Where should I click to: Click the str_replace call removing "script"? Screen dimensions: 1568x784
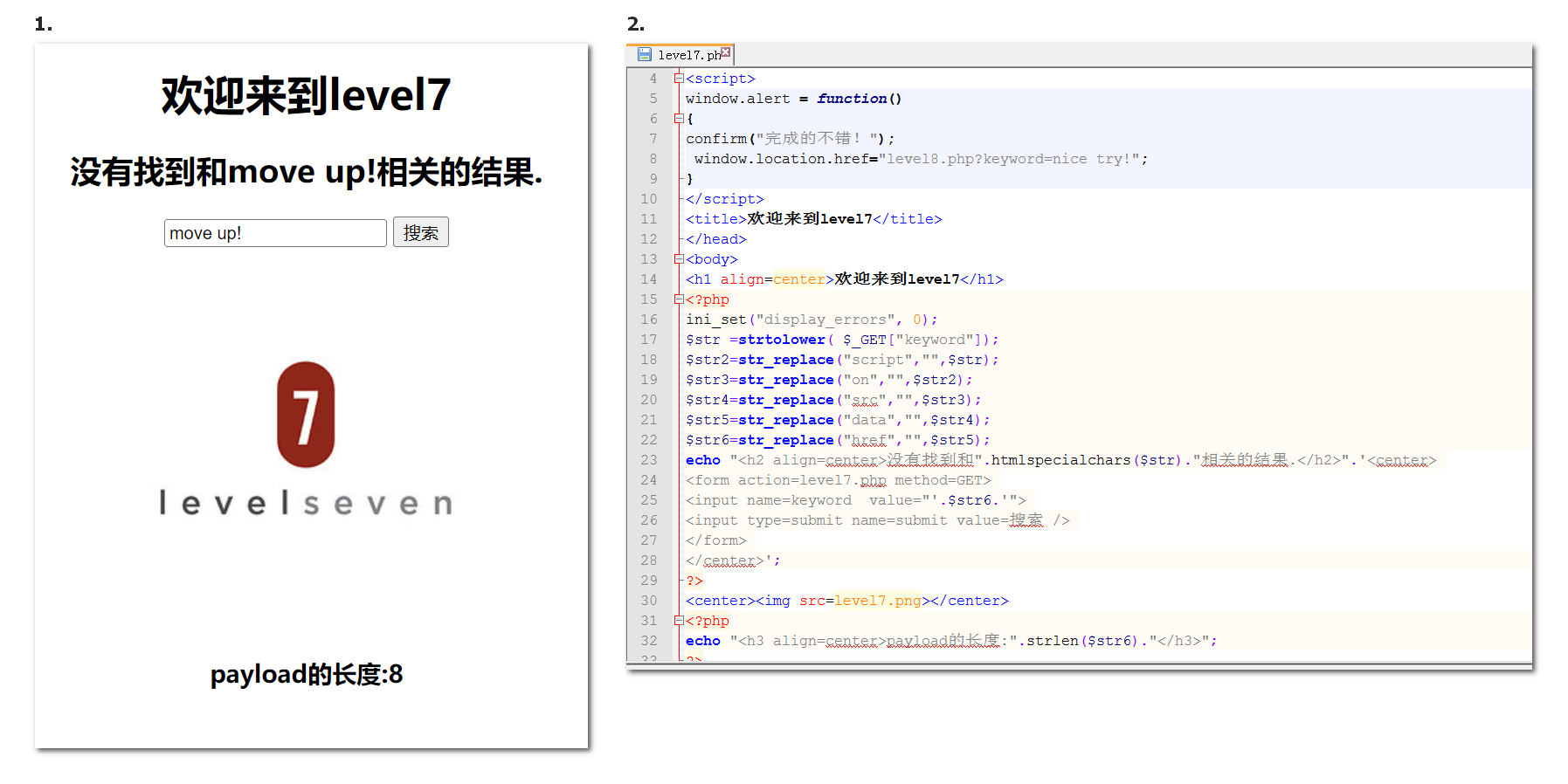click(x=785, y=360)
